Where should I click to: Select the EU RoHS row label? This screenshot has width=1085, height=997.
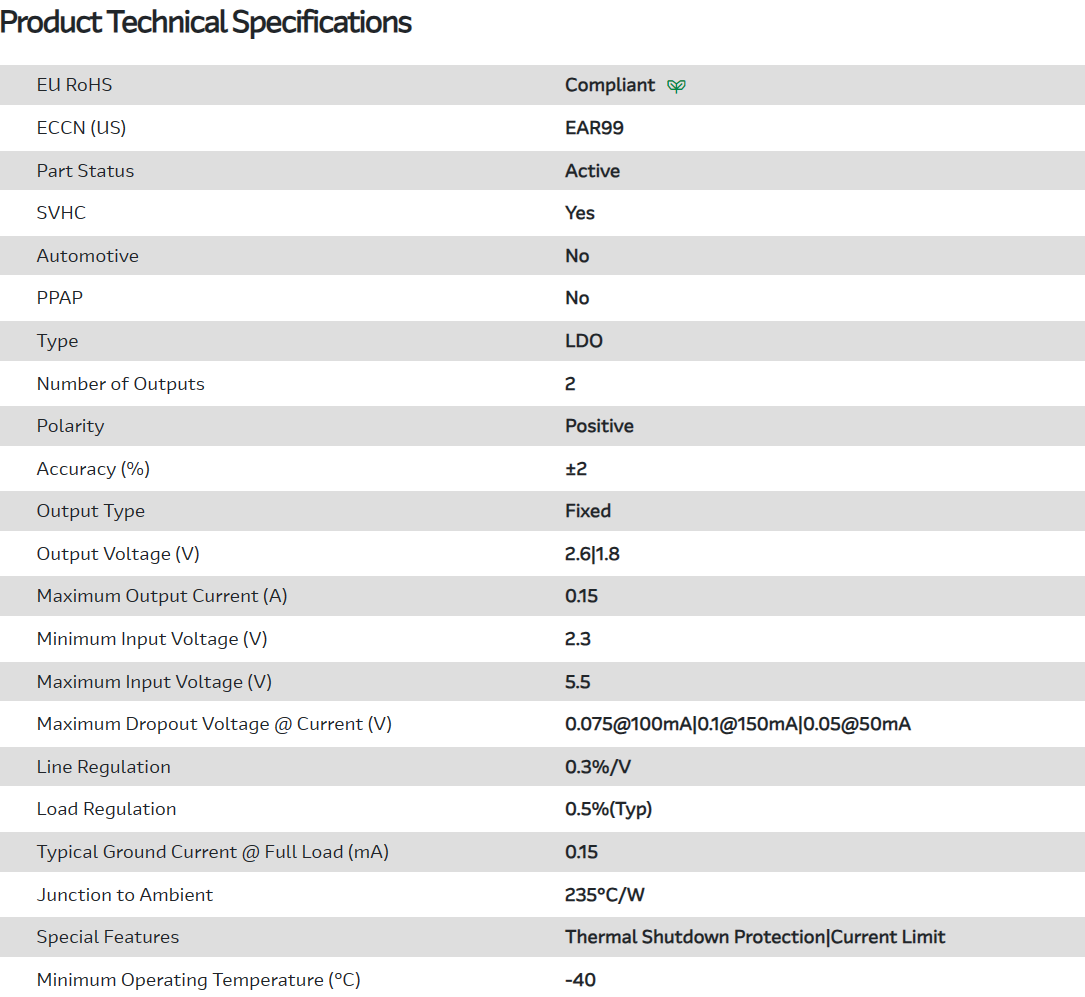[x=74, y=85]
